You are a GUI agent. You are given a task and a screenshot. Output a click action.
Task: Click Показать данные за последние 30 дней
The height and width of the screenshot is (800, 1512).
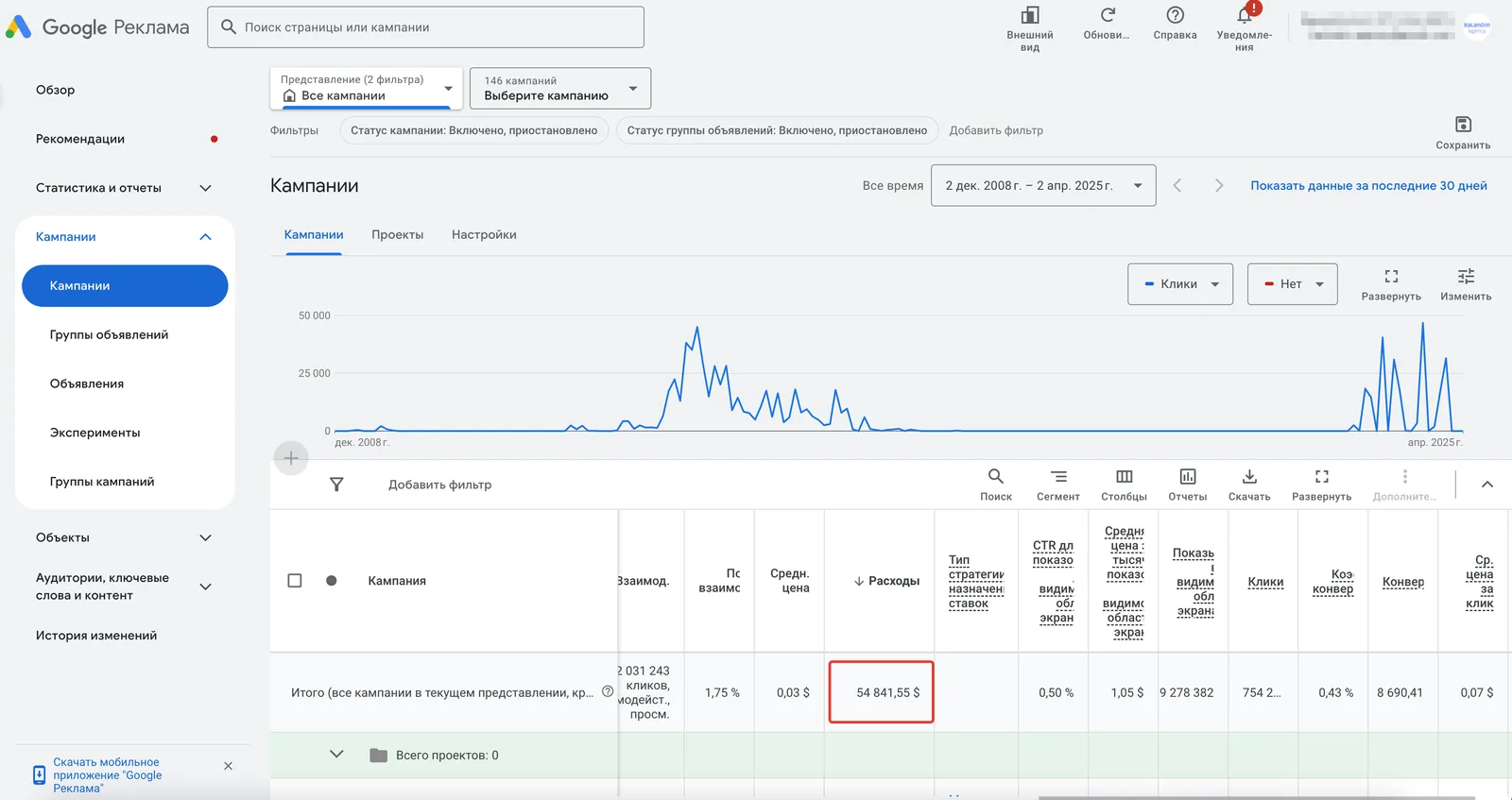point(1368,186)
